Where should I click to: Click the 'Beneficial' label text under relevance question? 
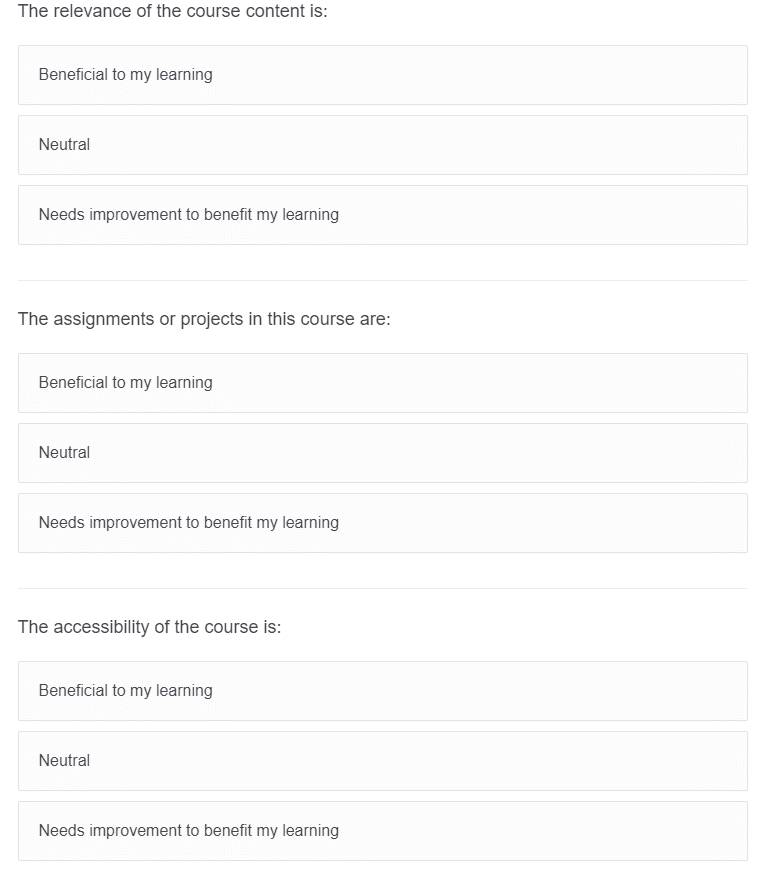tap(125, 75)
